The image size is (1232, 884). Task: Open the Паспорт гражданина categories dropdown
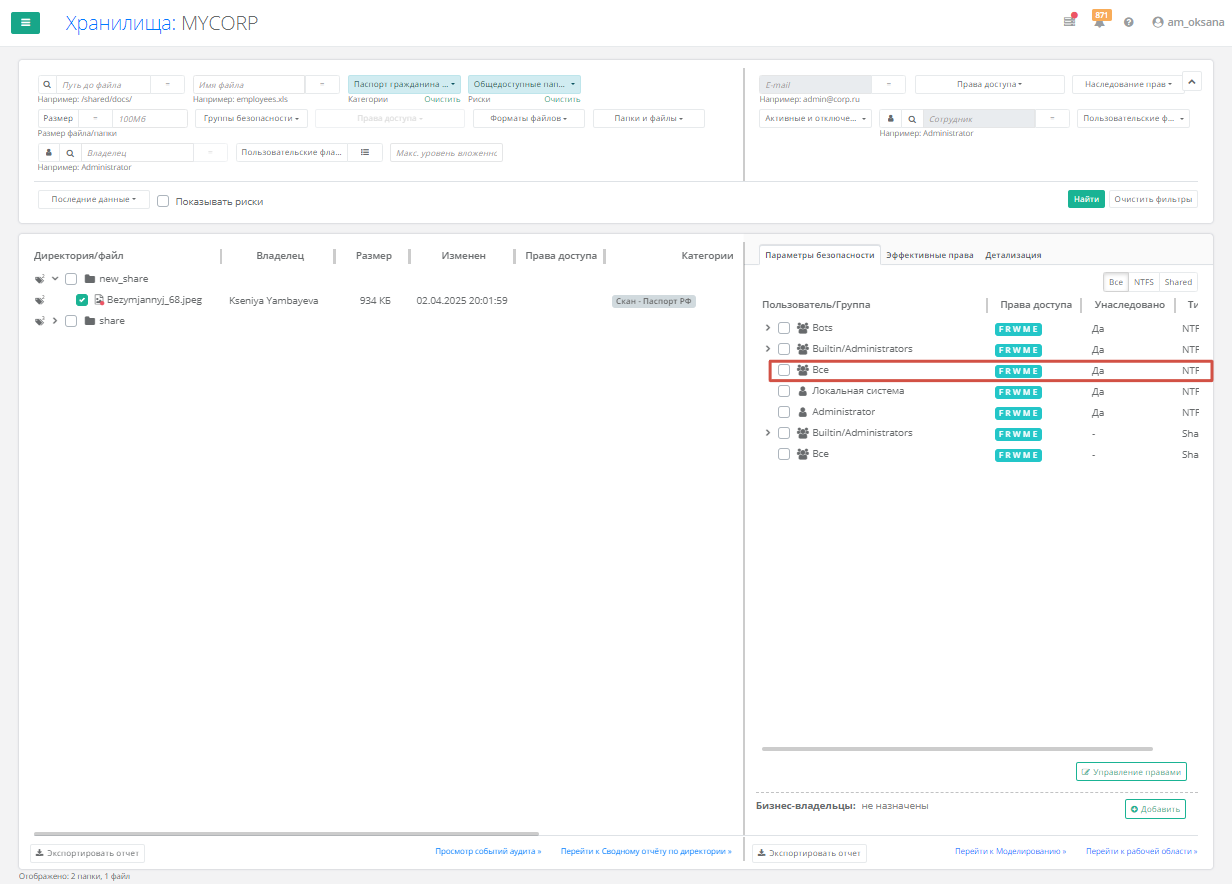(404, 85)
